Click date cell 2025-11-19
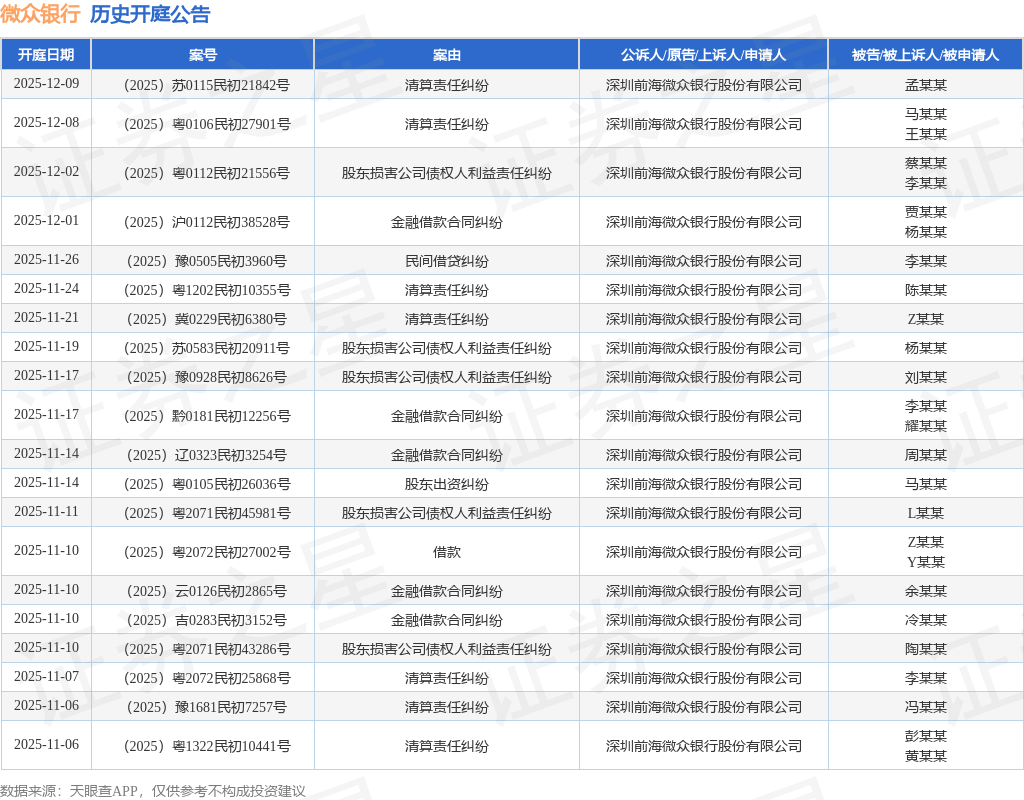 46,346
